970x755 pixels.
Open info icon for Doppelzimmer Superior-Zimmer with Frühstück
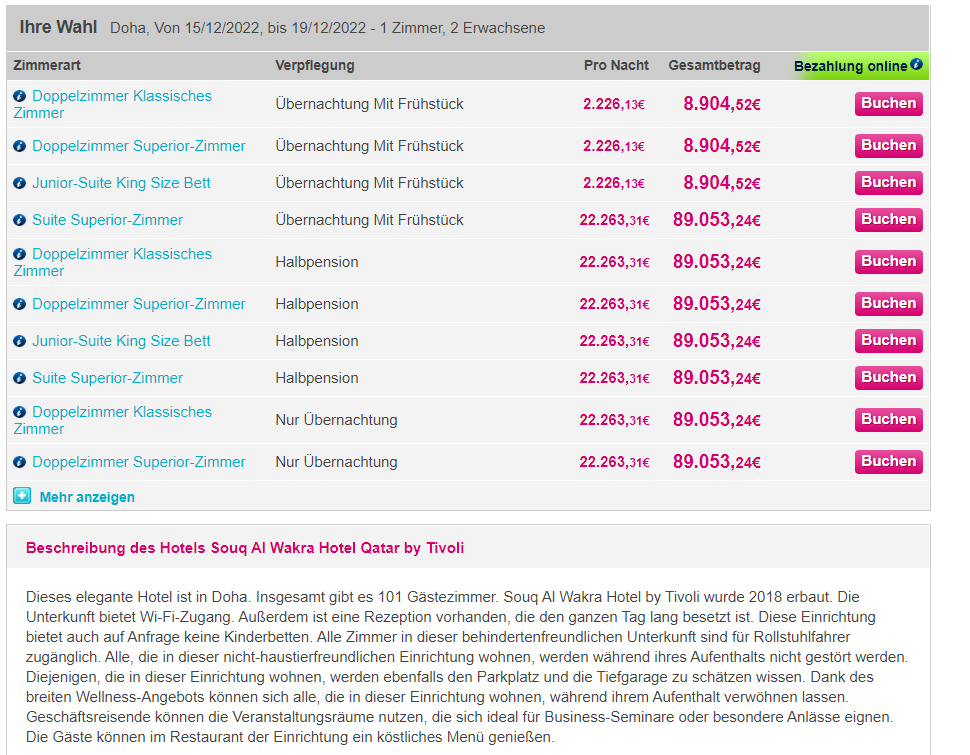[19, 146]
